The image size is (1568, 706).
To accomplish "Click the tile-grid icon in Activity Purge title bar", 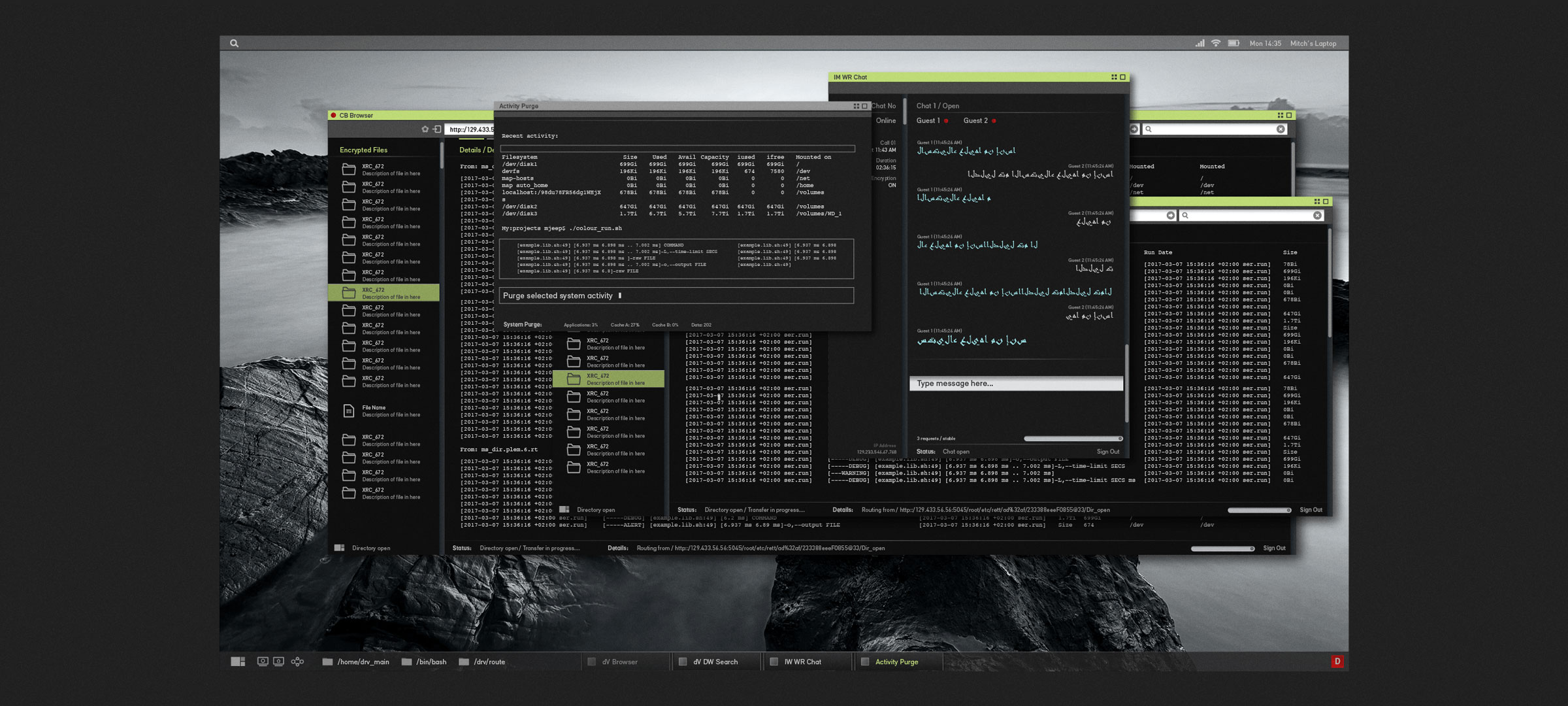I will (x=856, y=106).
